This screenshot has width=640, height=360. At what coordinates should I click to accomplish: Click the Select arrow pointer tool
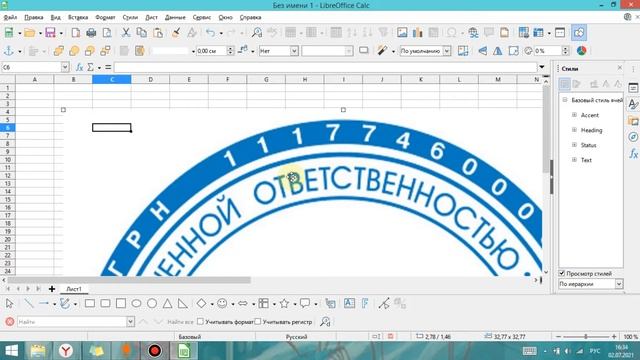(9, 303)
